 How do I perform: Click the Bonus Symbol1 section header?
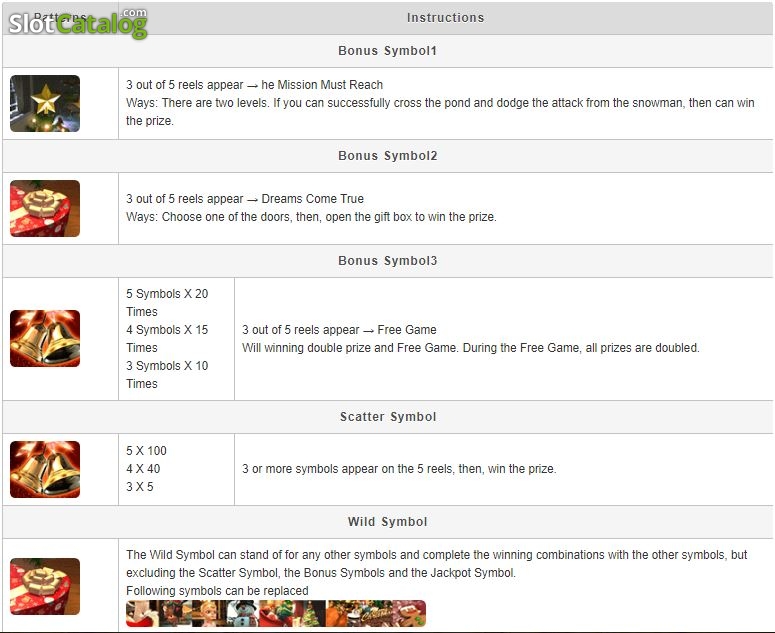click(x=388, y=51)
